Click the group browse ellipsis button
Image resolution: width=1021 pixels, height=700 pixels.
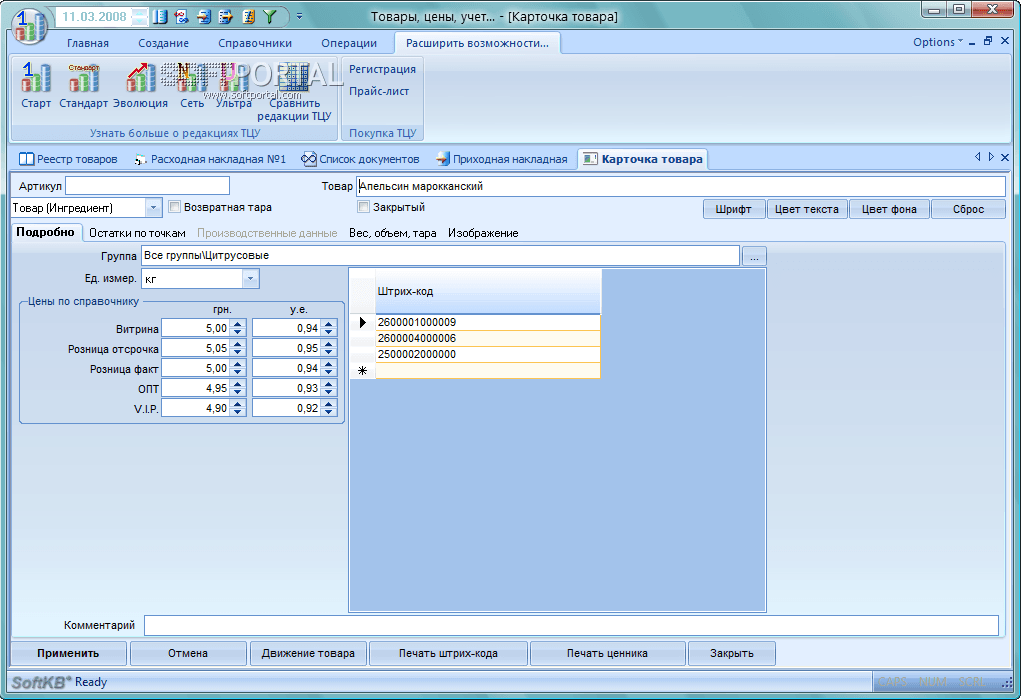coord(755,256)
